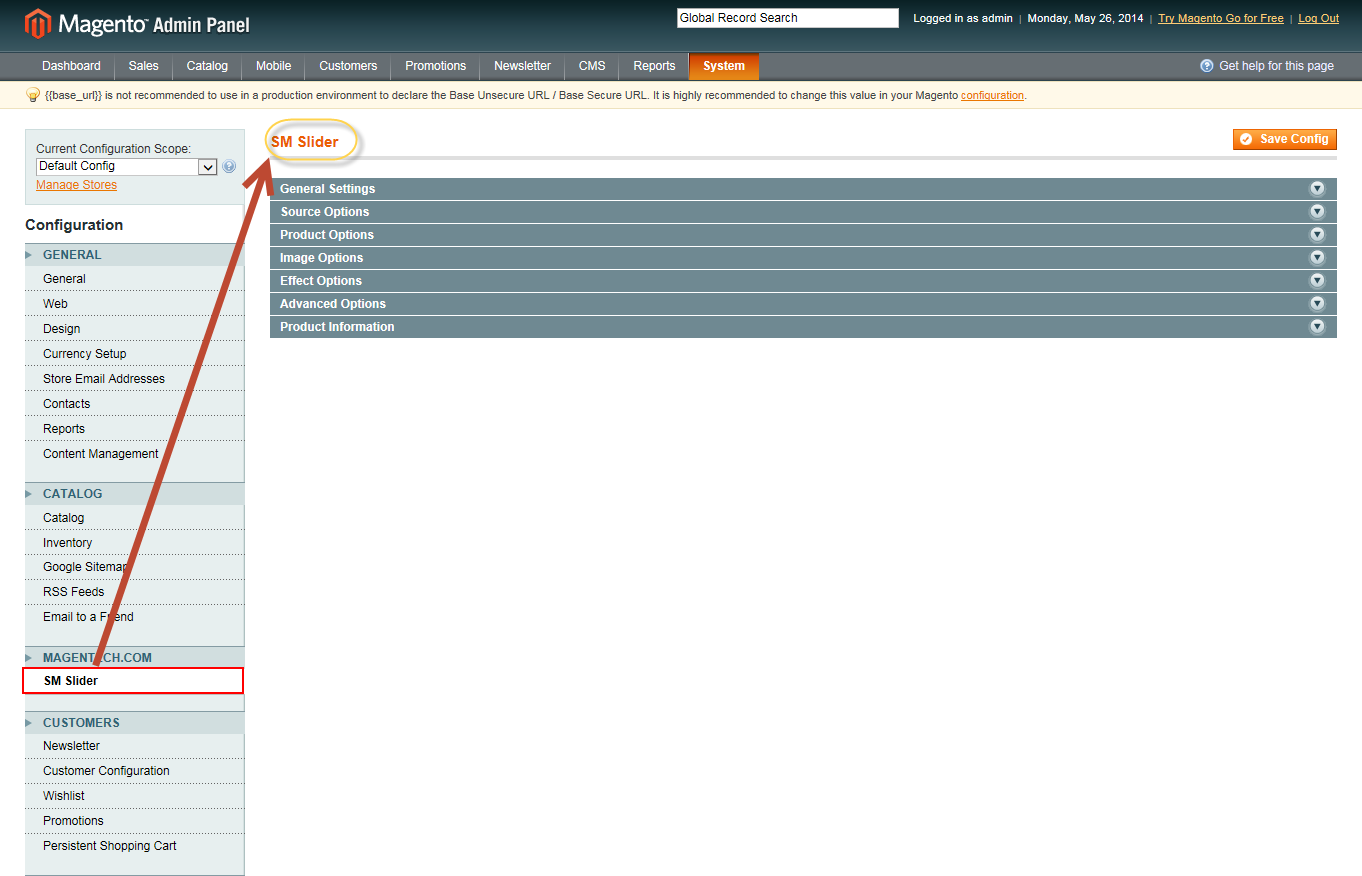
Task: Click the configuration link in the warning
Action: 992,96
